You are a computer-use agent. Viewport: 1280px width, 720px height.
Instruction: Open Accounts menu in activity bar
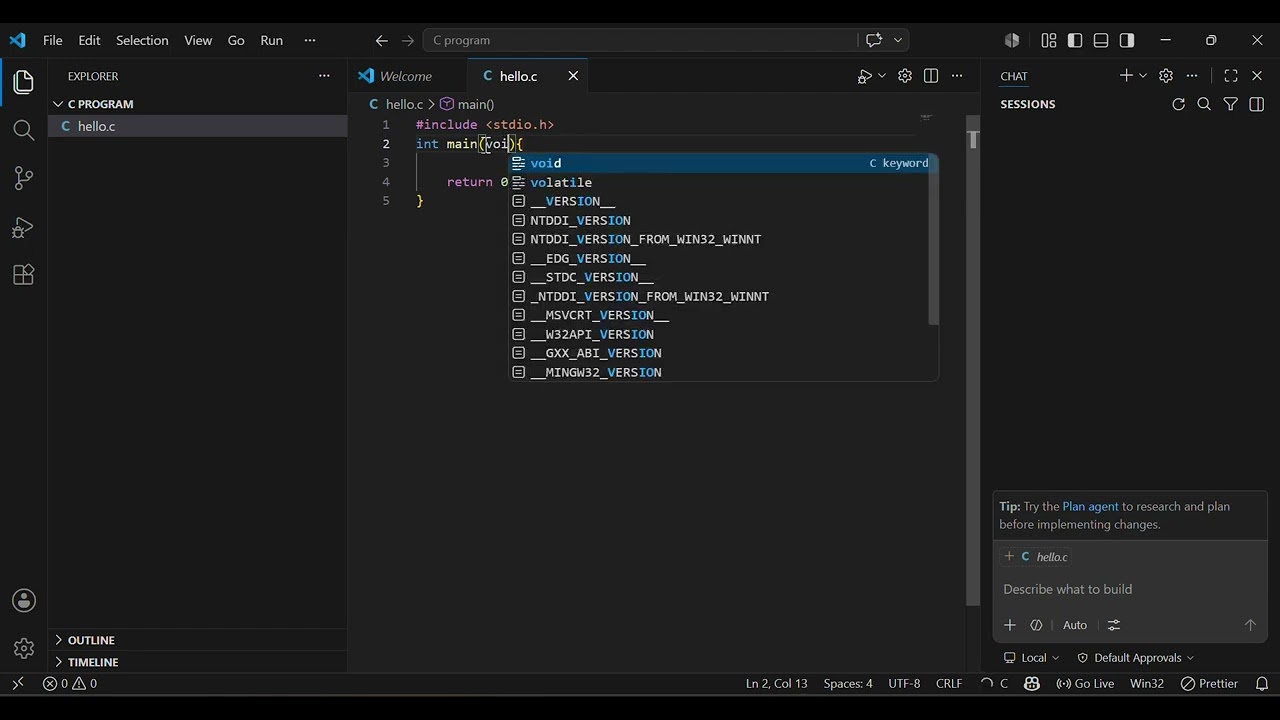24,600
